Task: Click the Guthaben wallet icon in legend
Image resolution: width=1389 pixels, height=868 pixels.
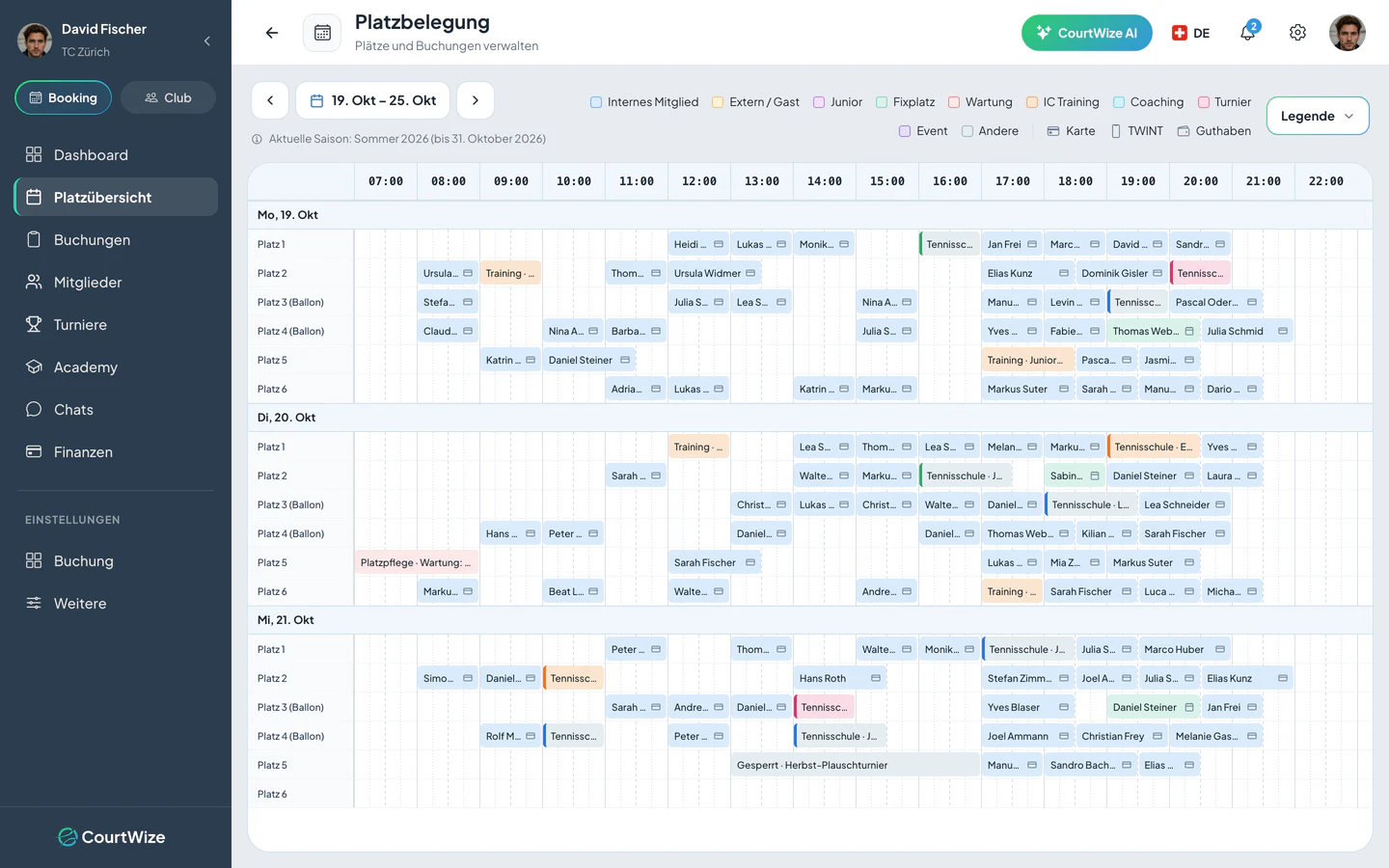Action: click(1184, 131)
